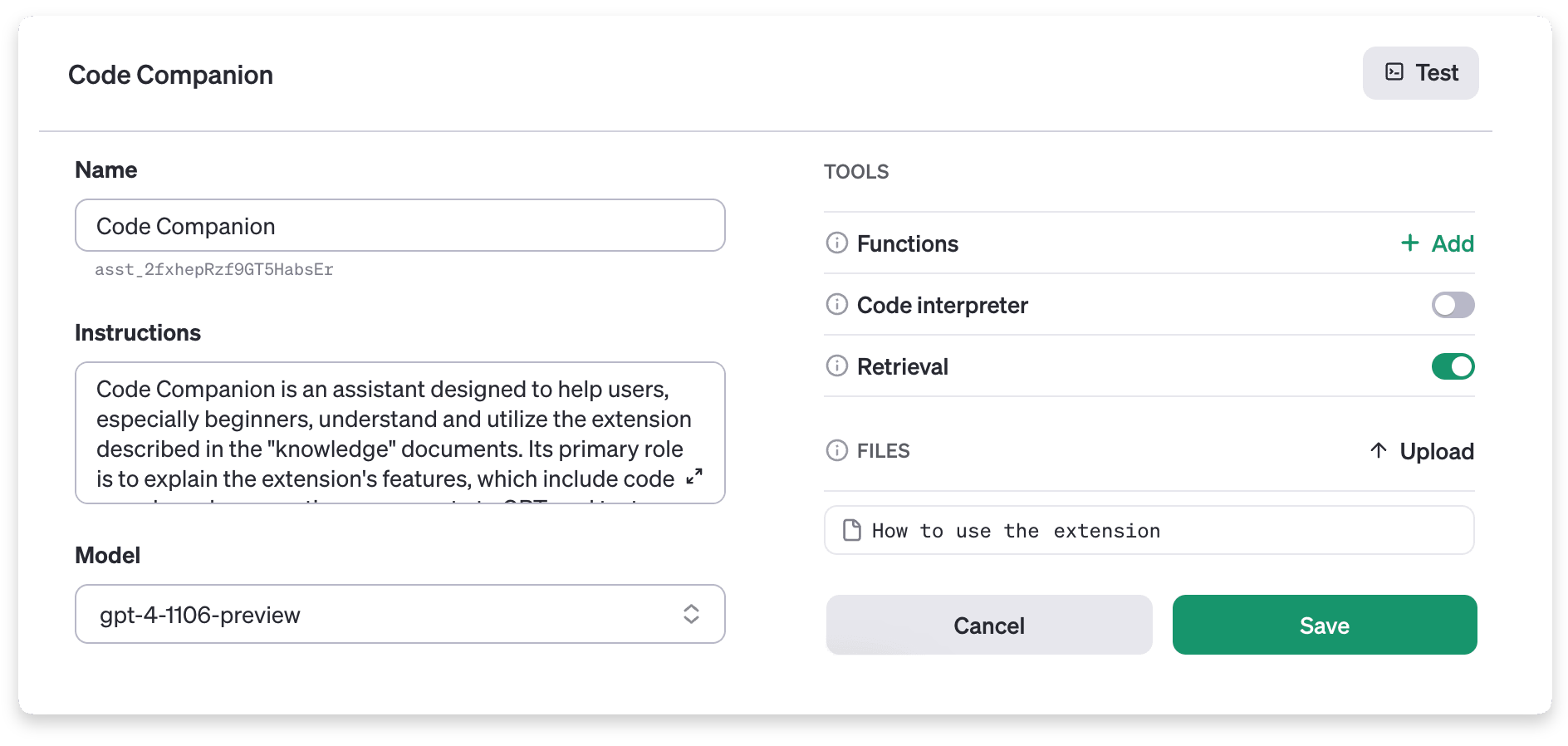Click into the Name input field
The width and height of the screenshot is (1568, 746).
tap(399, 225)
